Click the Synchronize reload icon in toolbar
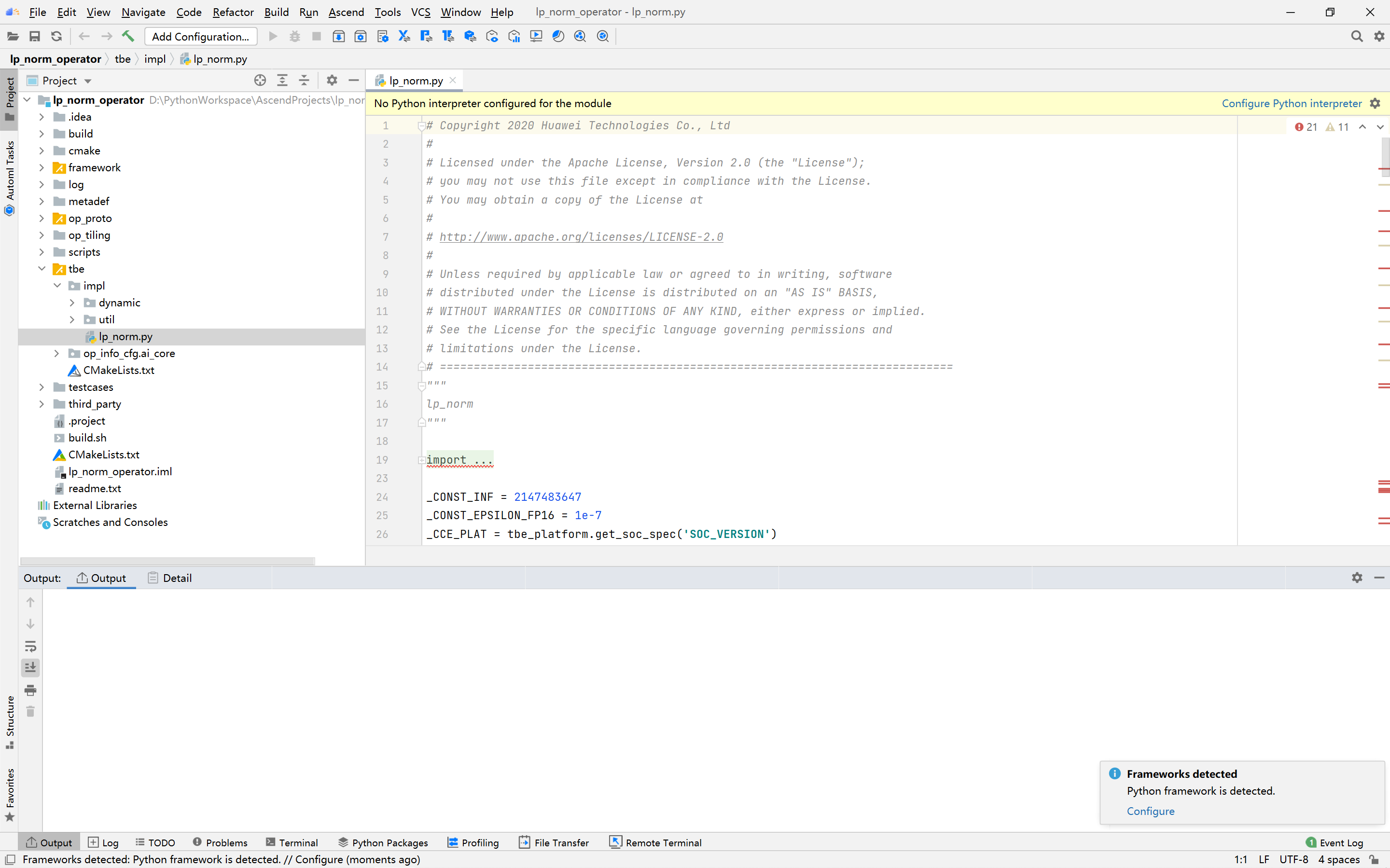 click(x=56, y=36)
